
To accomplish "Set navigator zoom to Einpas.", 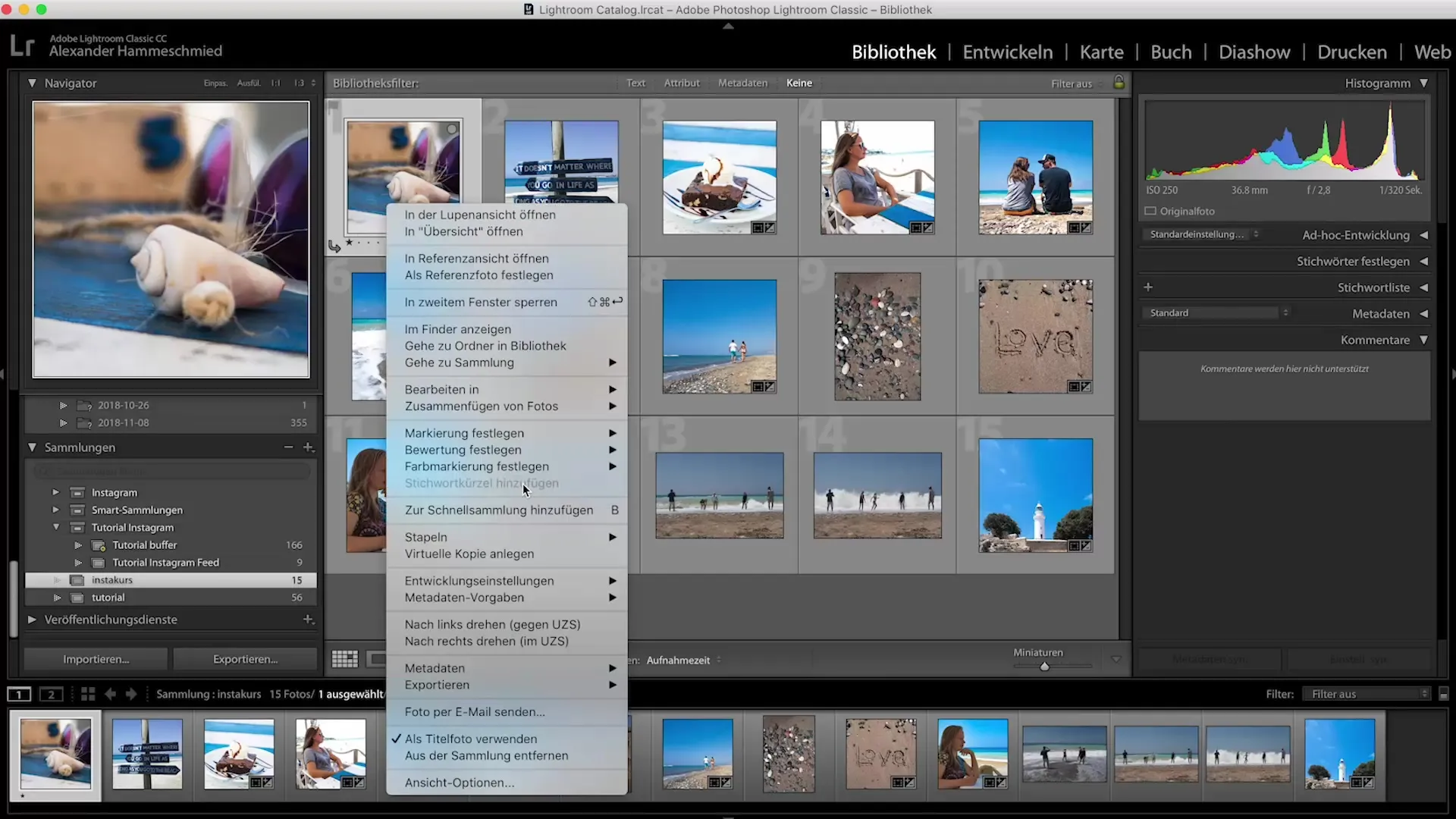I will click(215, 83).
